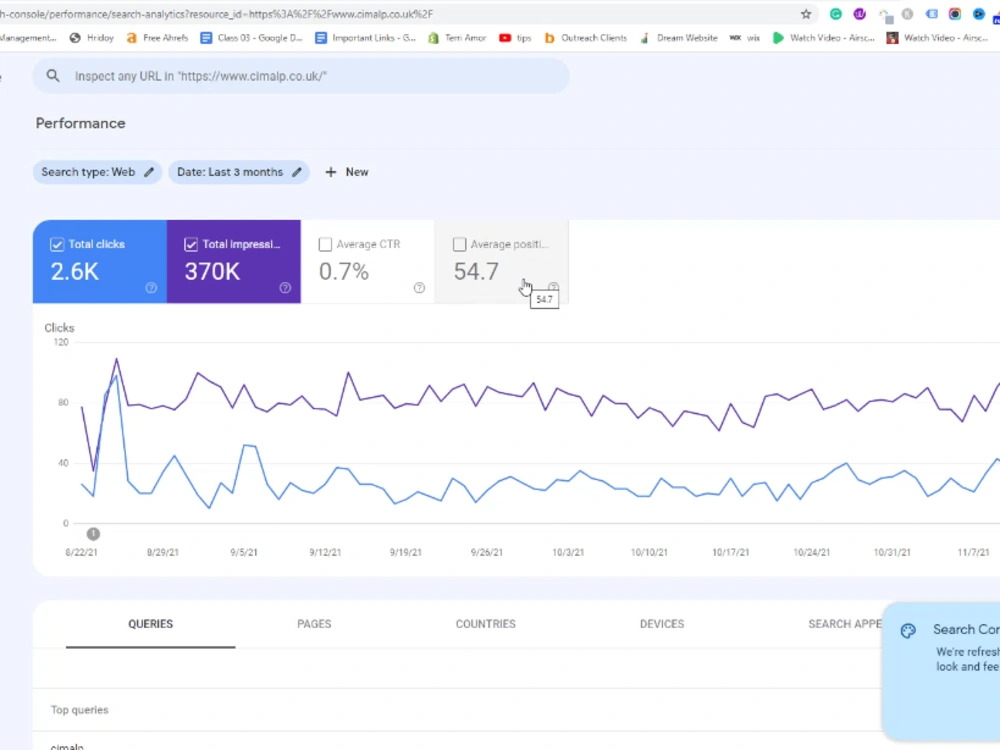Open help icon on Total clicks card
This screenshot has width=1000, height=750.
point(151,288)
